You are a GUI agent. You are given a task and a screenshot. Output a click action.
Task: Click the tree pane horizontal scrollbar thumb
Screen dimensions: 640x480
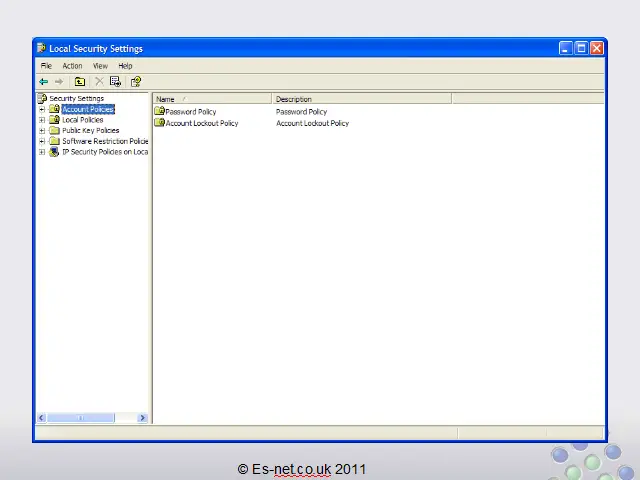pyautogui.click(x=80, y=418)
